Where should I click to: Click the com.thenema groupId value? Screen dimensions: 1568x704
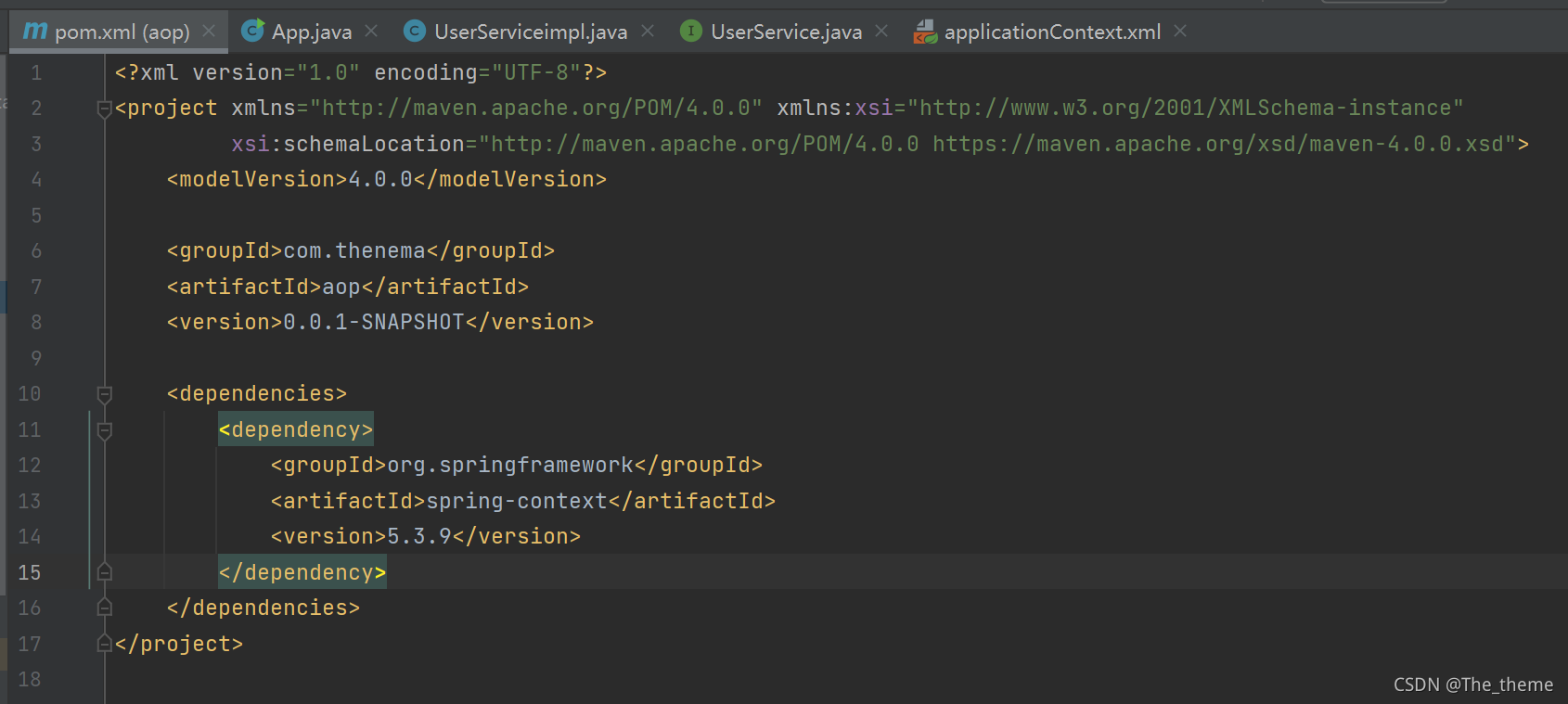coord(354,251)
